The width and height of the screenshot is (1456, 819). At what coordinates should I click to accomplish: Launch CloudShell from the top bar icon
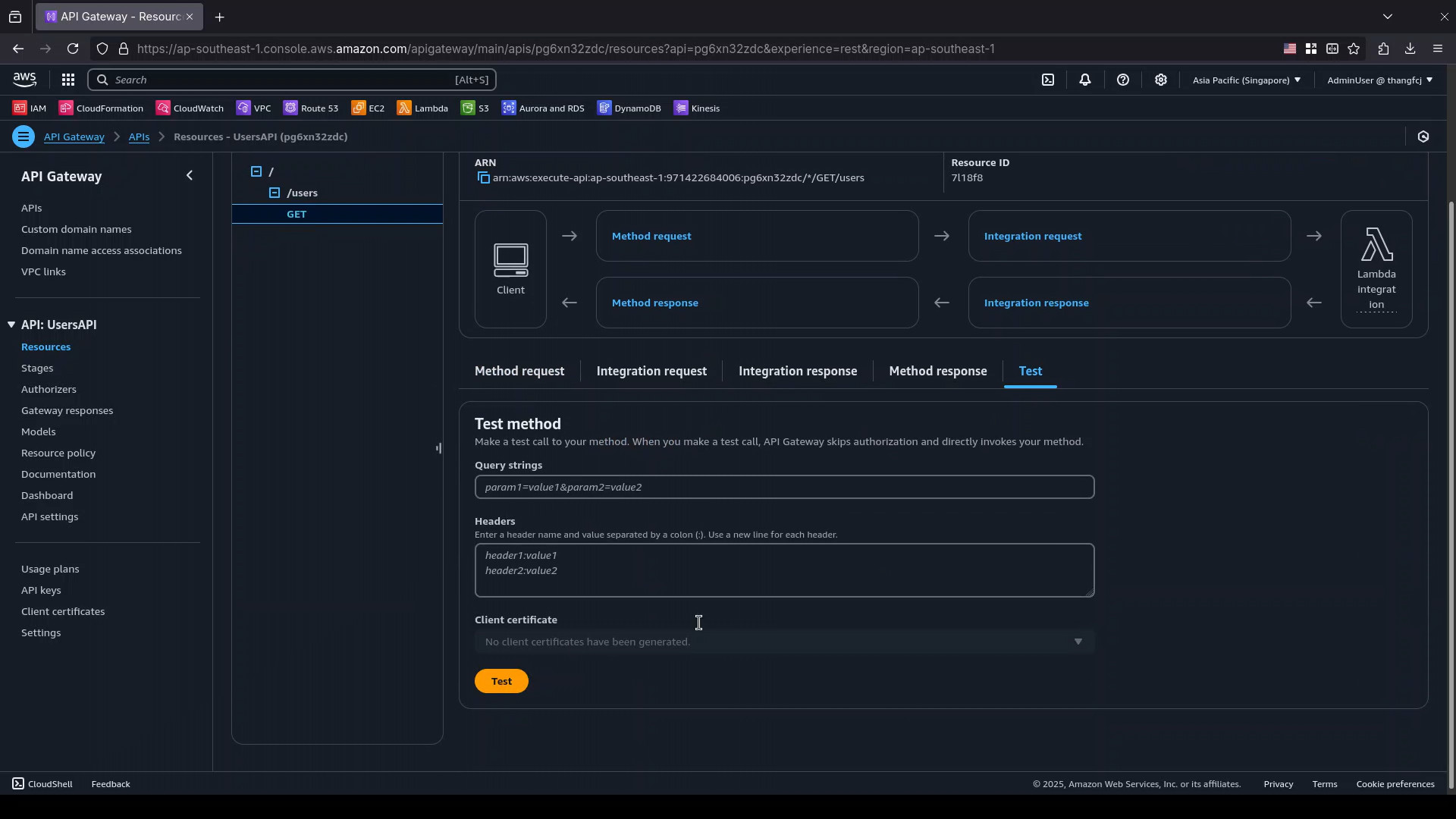point(1048,80)
